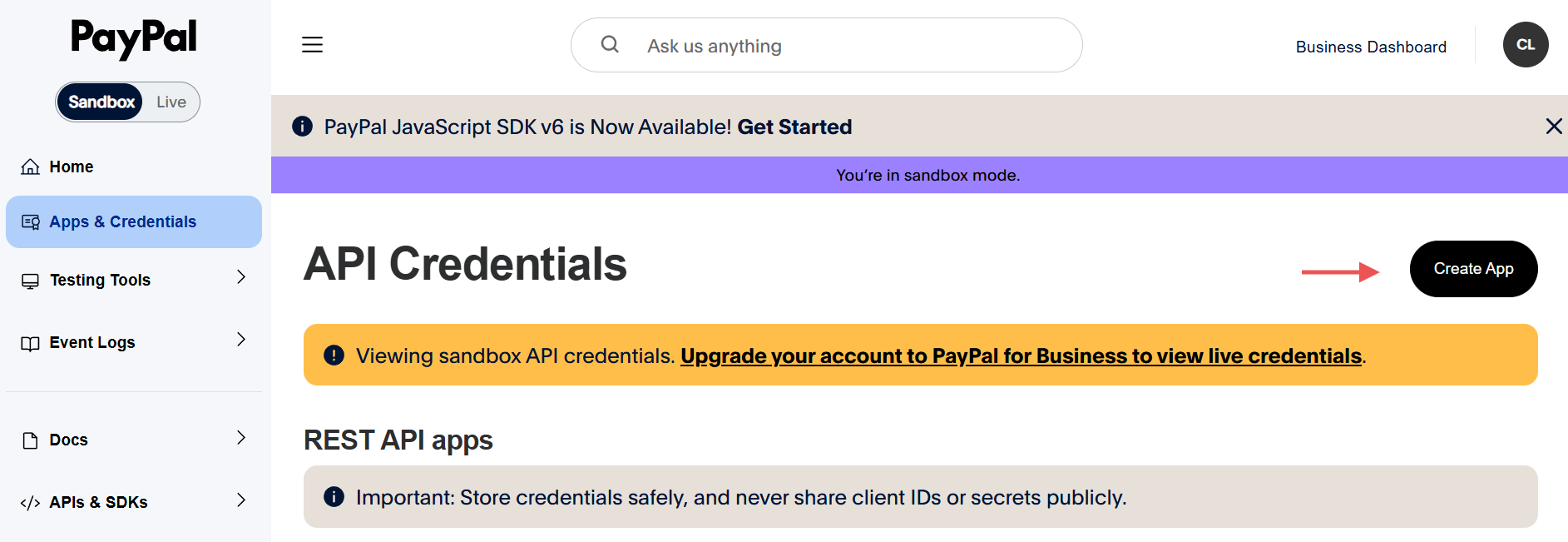
Task: Expand the Event Logs chevron
Action: click(241, 340)
